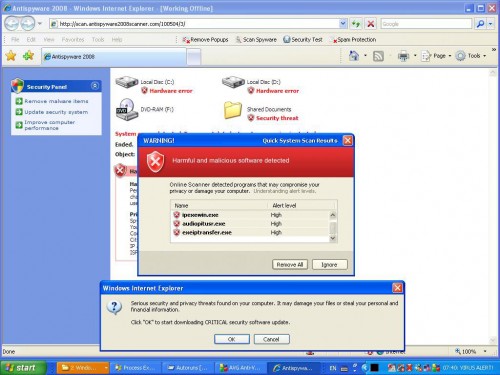Image resolution: width=500 pixels, height=375 pixels.
Task: Click Hardware error text under Local Disc (C:)
Action: pos(171,91)
